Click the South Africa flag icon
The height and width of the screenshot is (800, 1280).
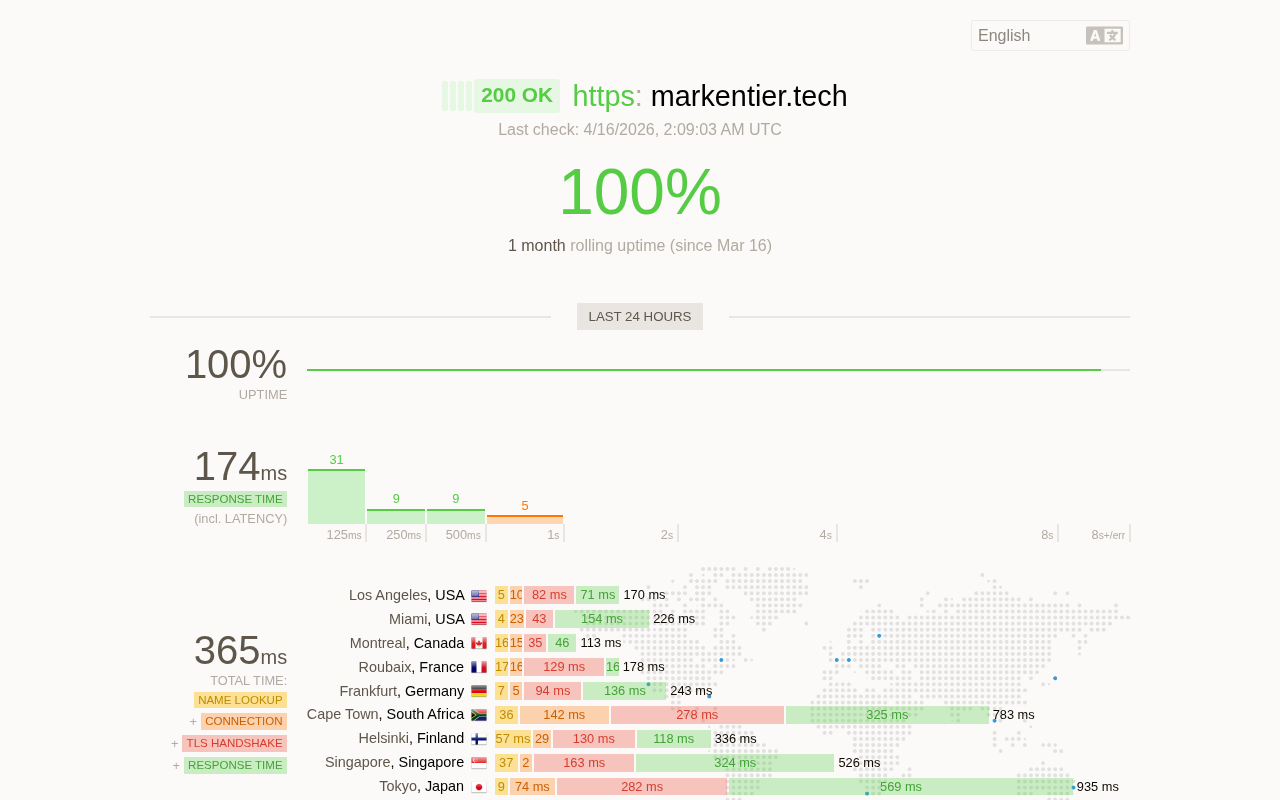coord(479,715)
